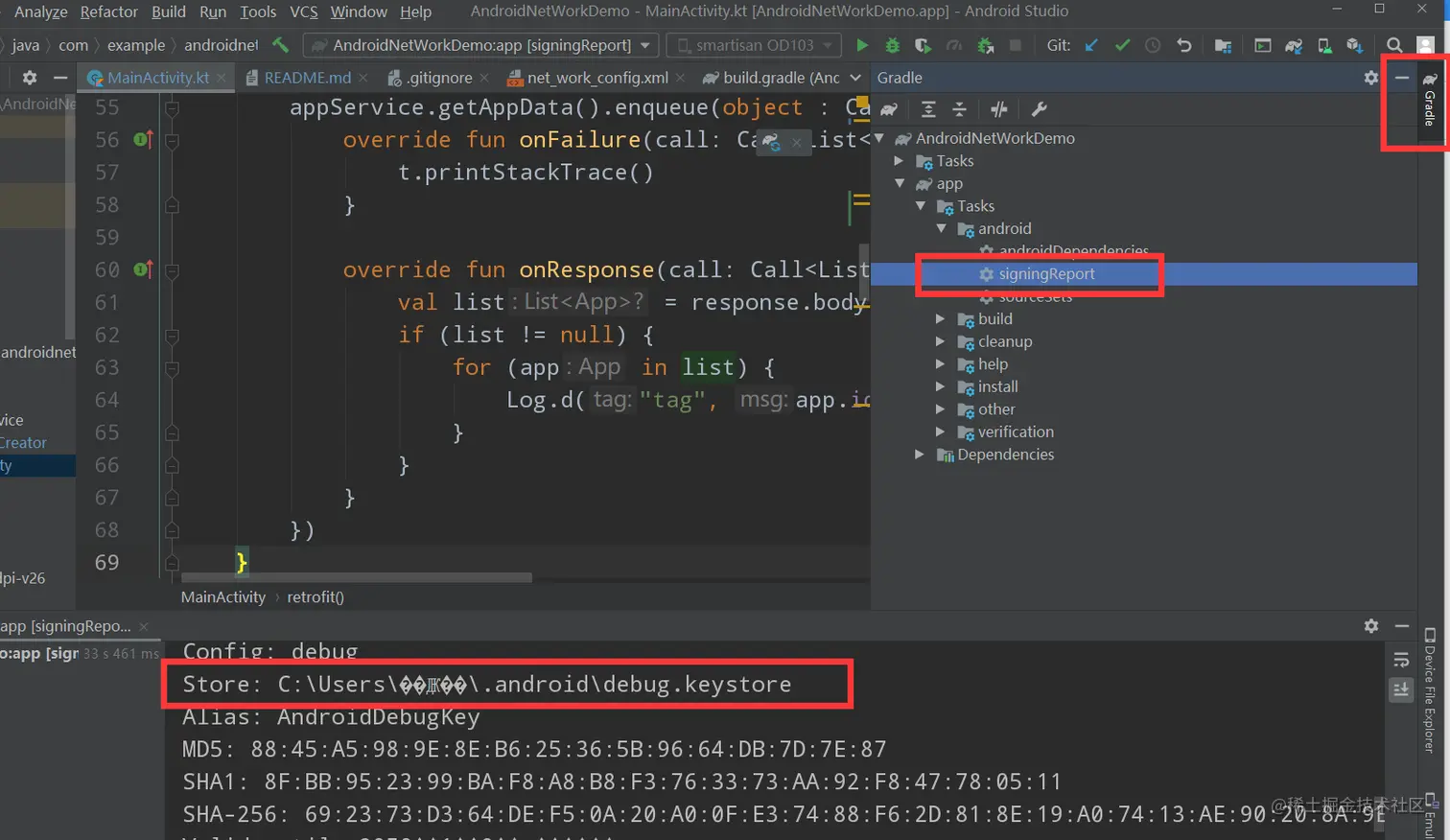Open AVD Manager device icon

[1324, 45]
